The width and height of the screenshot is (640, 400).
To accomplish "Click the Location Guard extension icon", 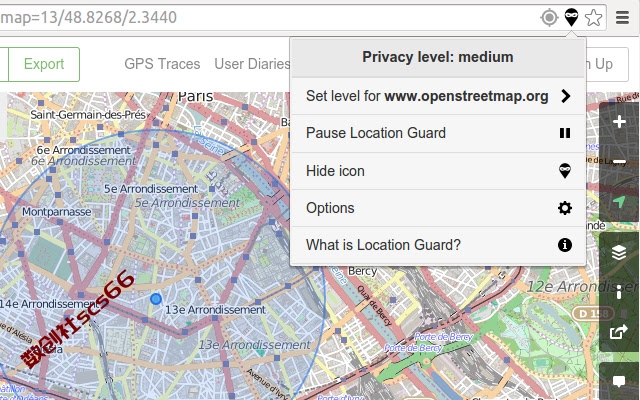I will pyautogui.click(x=571, y=18).
